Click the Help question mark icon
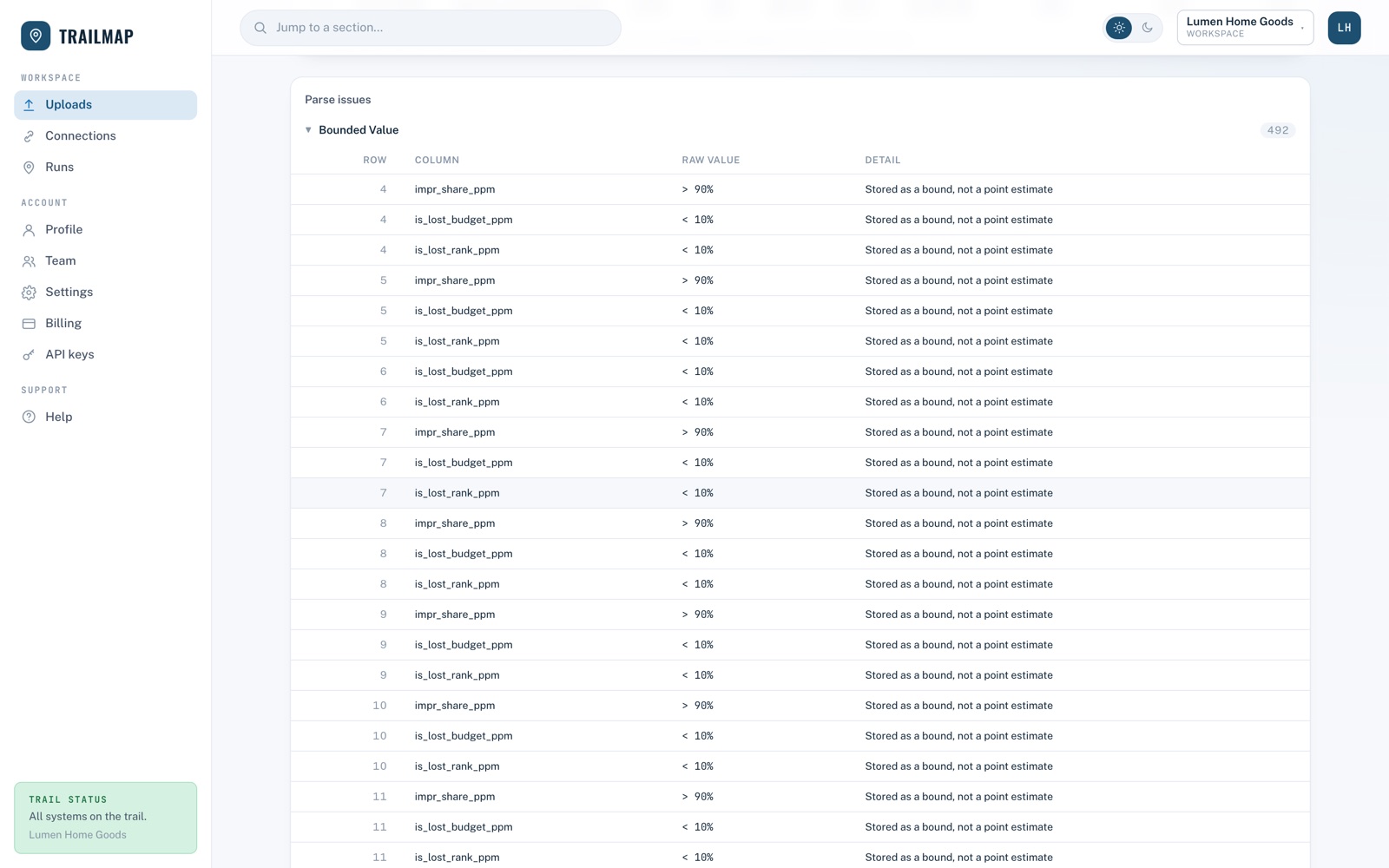Image resolution: width=1389 pixels, height=868 pixels. (x=29, y=418)
